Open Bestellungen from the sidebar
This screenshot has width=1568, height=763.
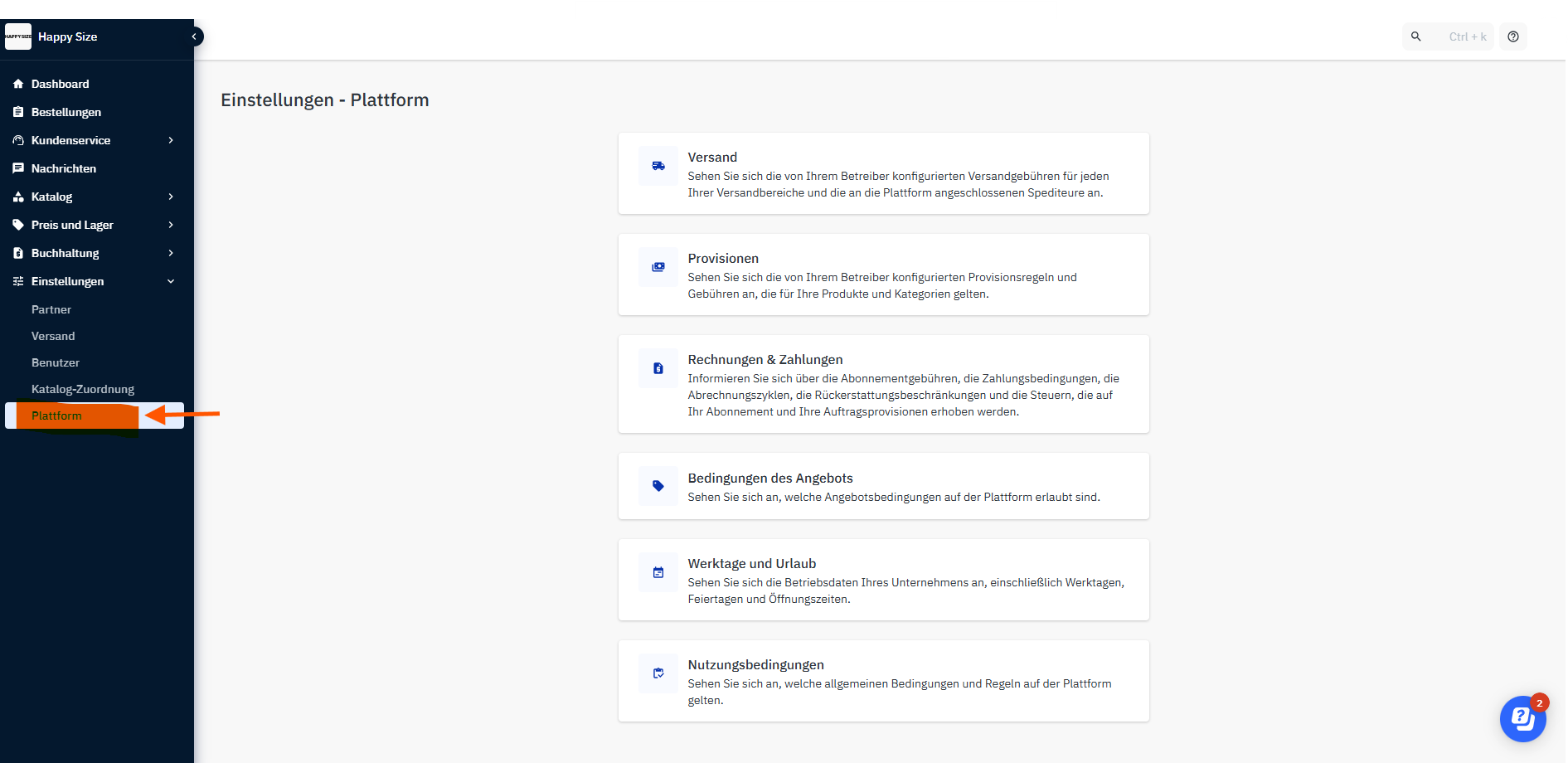(x=66, y=112)
